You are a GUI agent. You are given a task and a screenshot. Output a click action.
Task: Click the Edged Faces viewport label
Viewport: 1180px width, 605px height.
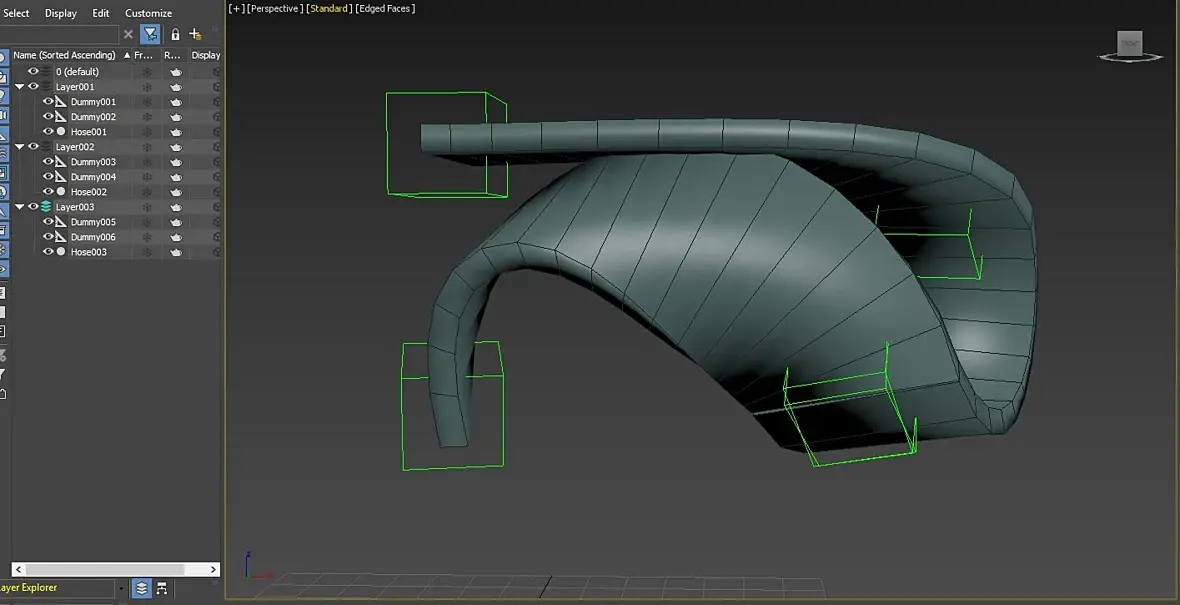385,8
